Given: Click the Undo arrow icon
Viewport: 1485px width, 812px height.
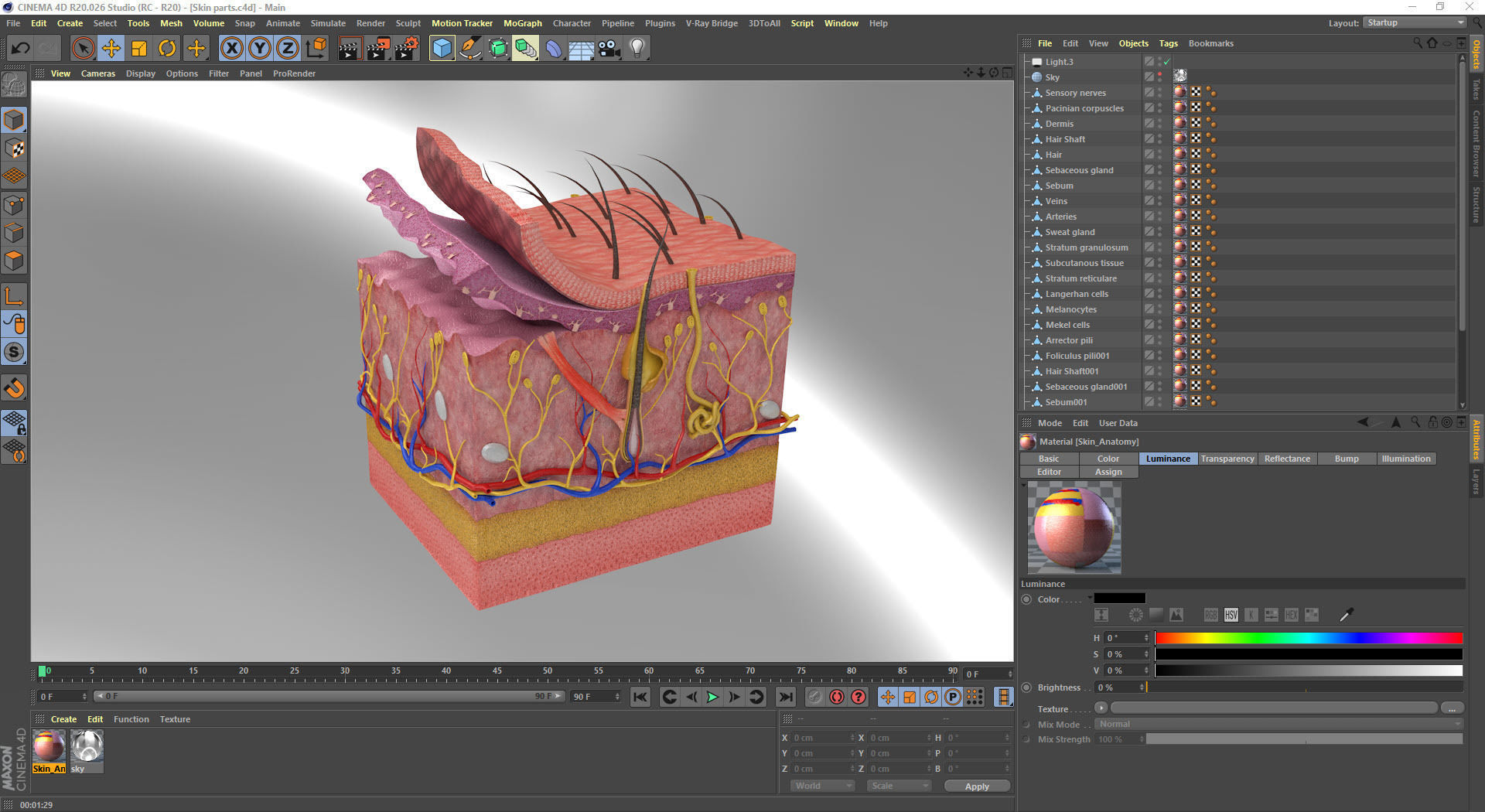Looking at the screenshot, I should 21,48.
